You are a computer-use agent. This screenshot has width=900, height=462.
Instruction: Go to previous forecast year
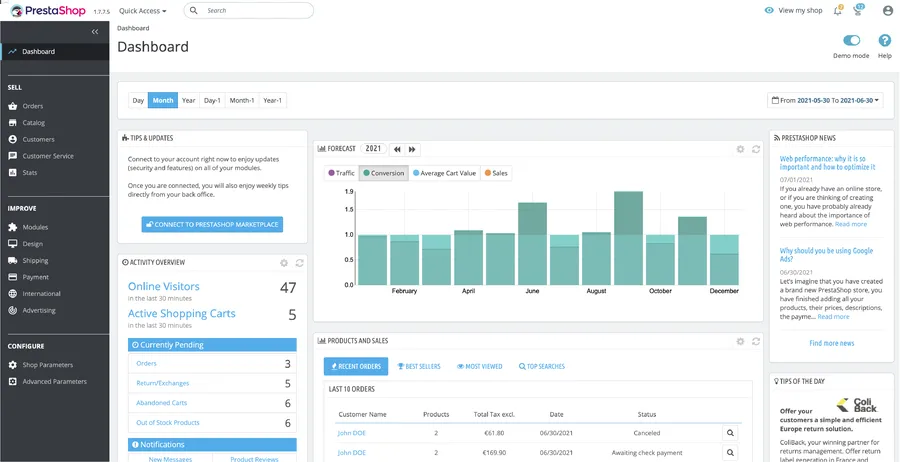click(x=397, y=149)
